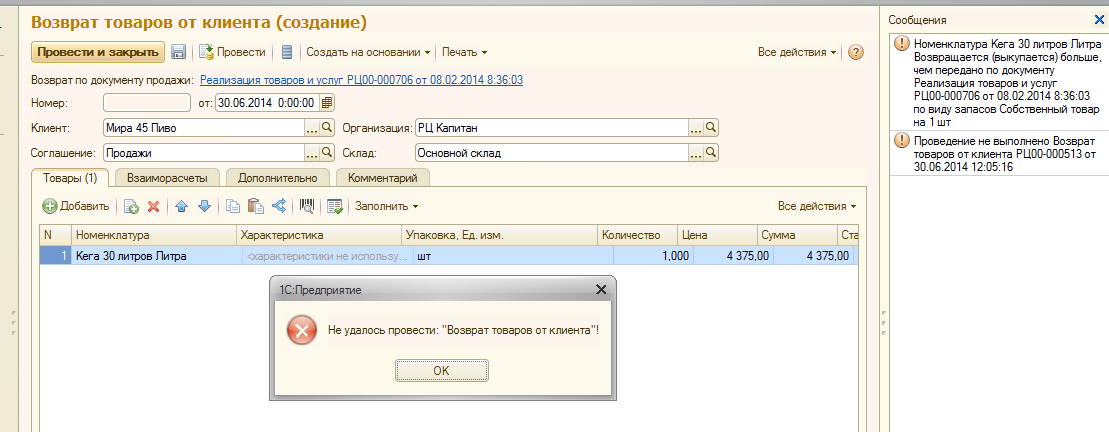Open selection ellipsis for Соглашение field
Viewport: 1109px width, 432px height.
tap(312, 152)
